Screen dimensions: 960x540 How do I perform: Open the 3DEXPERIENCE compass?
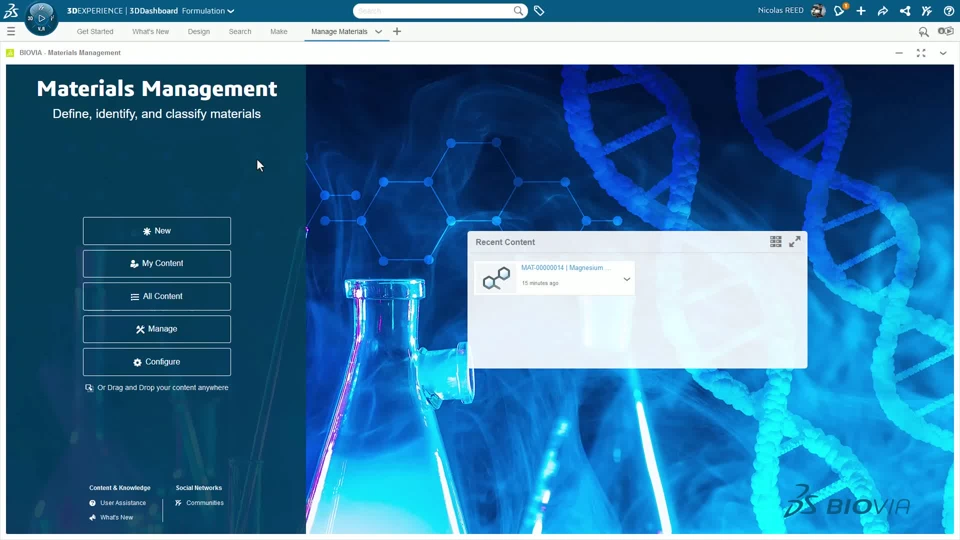click(41, 18)
